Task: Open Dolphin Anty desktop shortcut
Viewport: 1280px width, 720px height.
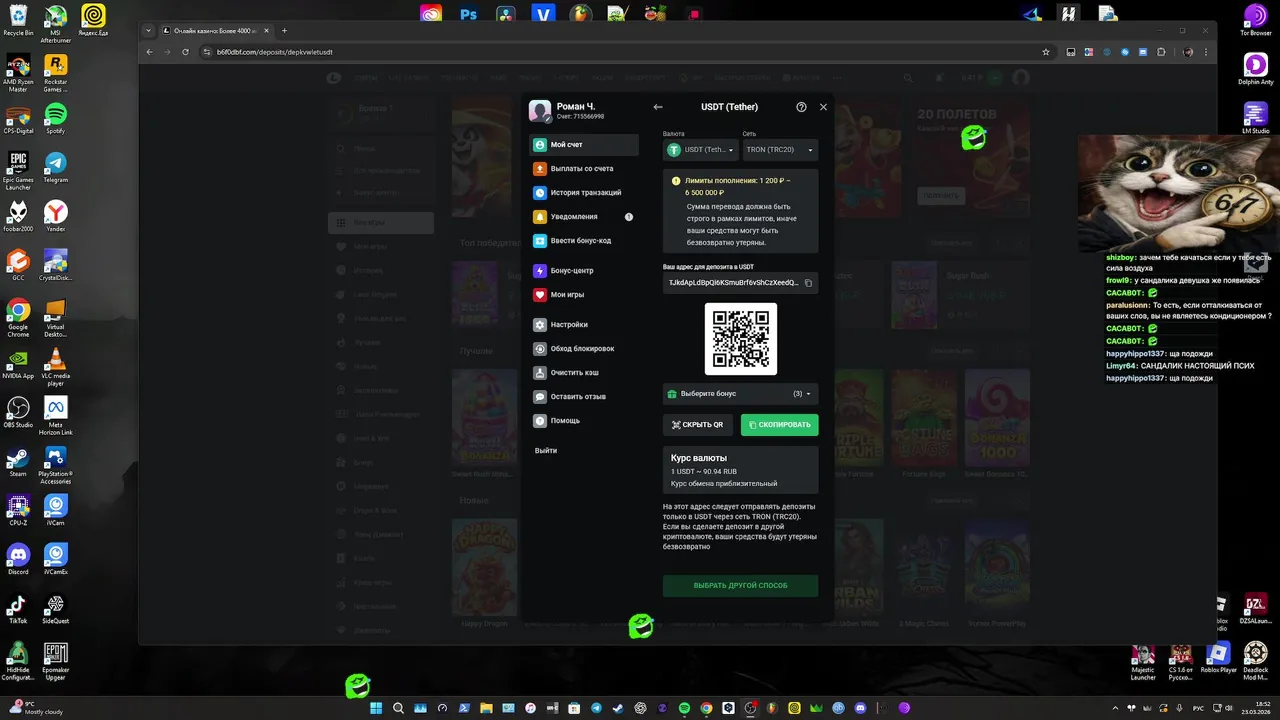Action: pyautogui.click(x=1255, y=69)
